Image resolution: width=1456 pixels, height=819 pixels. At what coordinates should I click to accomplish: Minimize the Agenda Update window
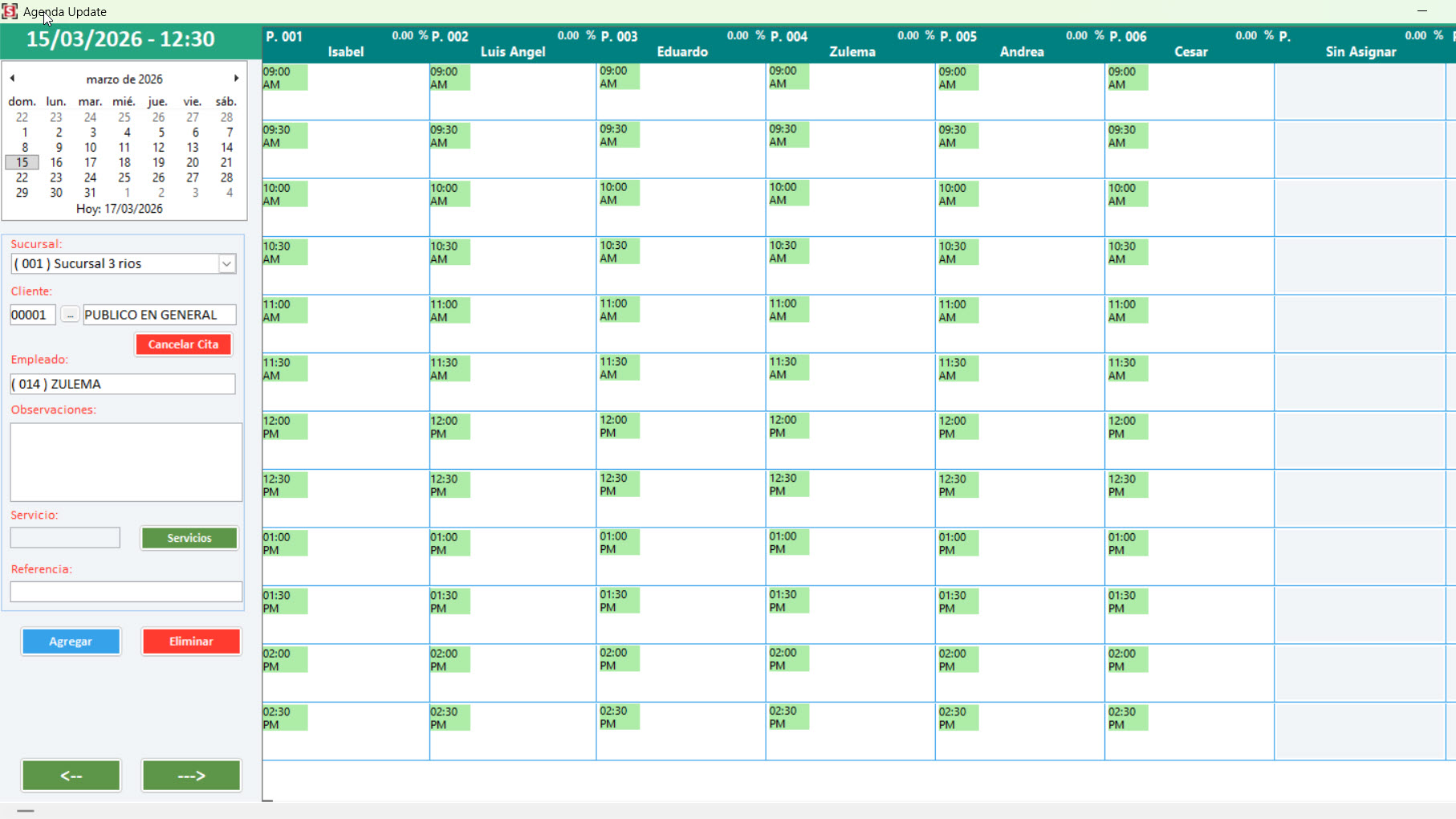(1421, 11)
